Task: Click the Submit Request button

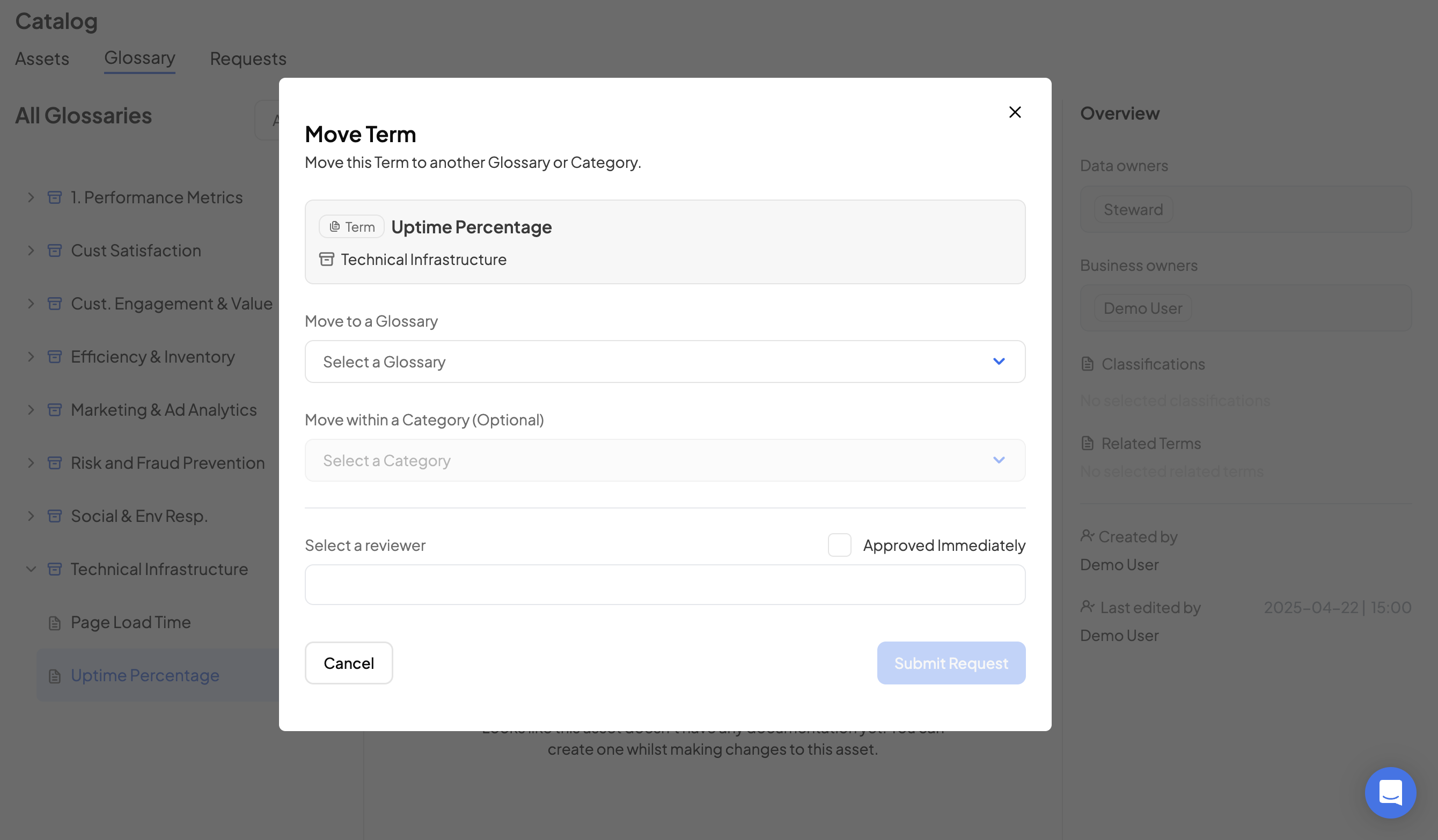Action: pyautogui.click(x=951, y=663)
